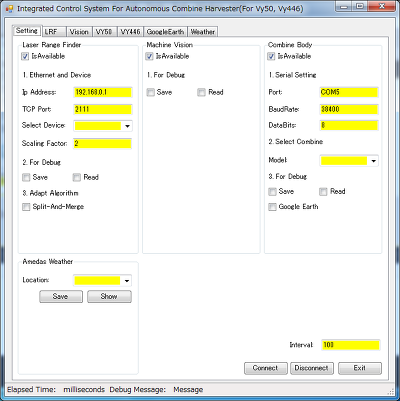Image resolution: width=400 pixels, height=401 pixels.
Task: Go to the VY446 tab
Action: (x=130, y=32)
